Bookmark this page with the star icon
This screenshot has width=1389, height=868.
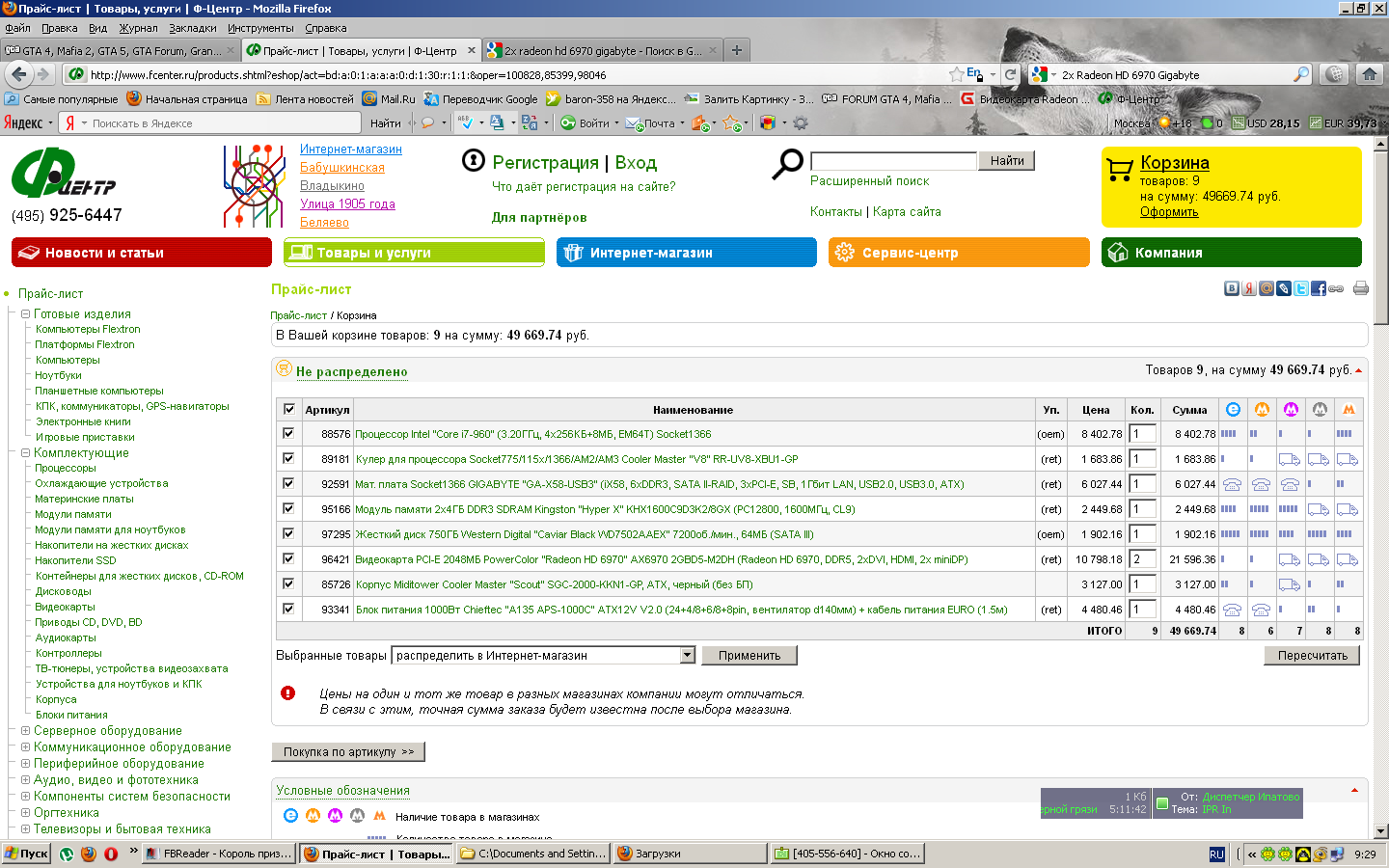point(956,74)
